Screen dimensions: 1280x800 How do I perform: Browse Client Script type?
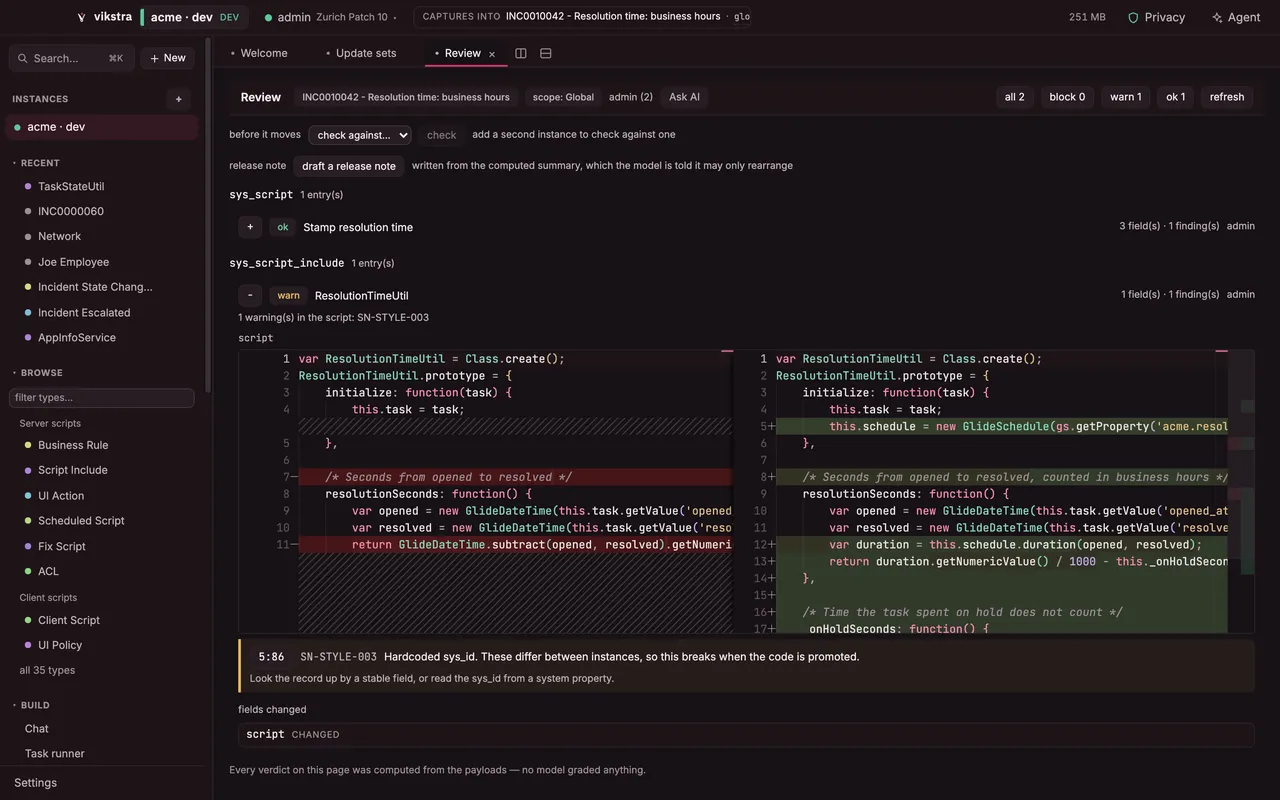69,620
